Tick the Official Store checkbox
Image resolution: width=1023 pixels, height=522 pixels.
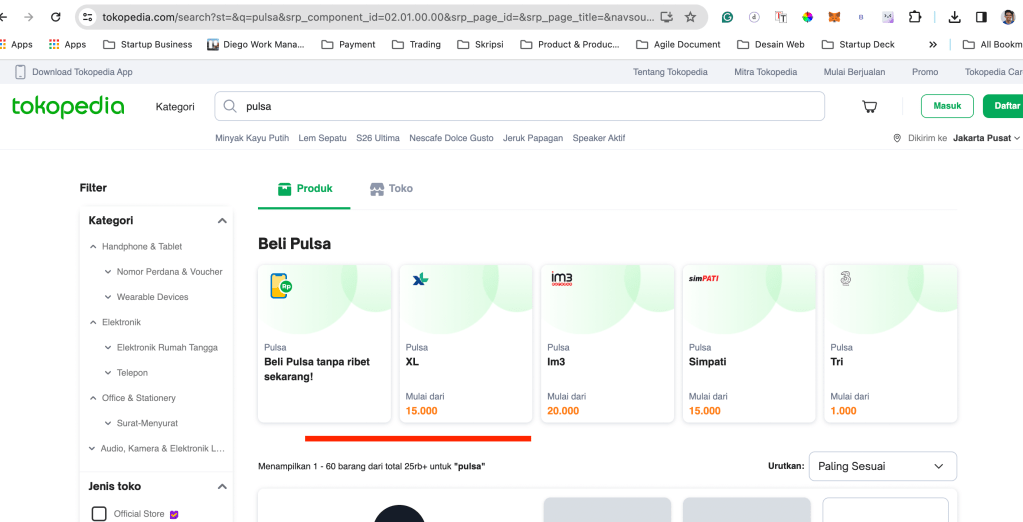(99, 514)
